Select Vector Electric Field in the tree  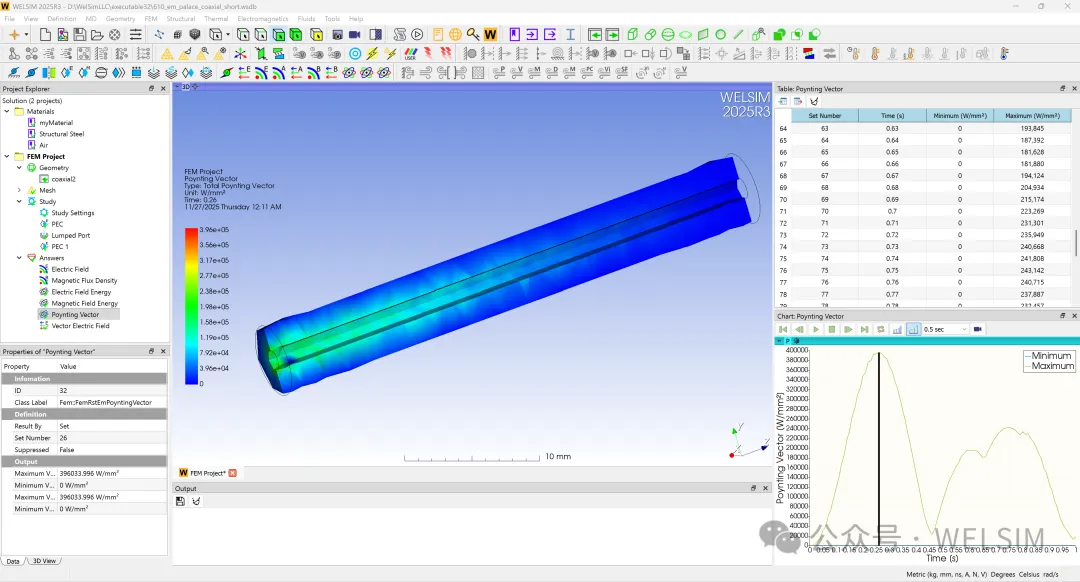(x=80, y=326)
